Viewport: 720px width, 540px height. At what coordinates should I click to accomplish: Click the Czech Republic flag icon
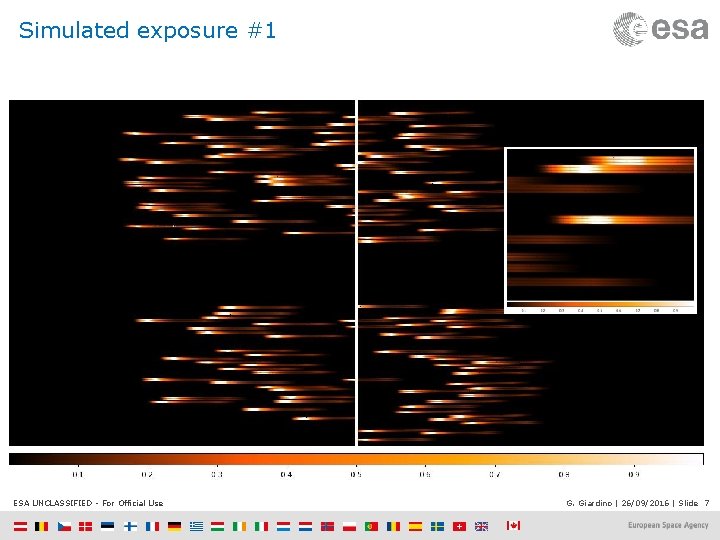pos(64,526)
